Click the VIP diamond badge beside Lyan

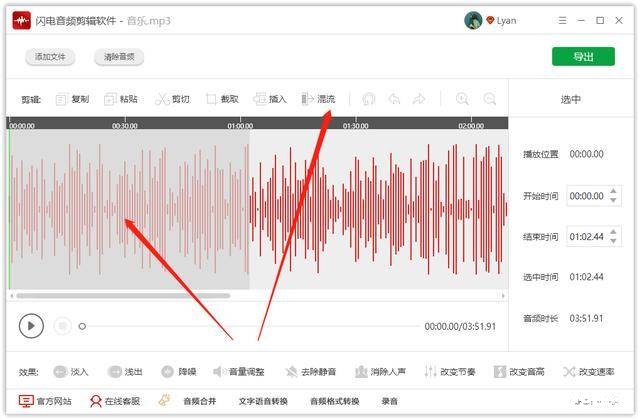[490, 20]
